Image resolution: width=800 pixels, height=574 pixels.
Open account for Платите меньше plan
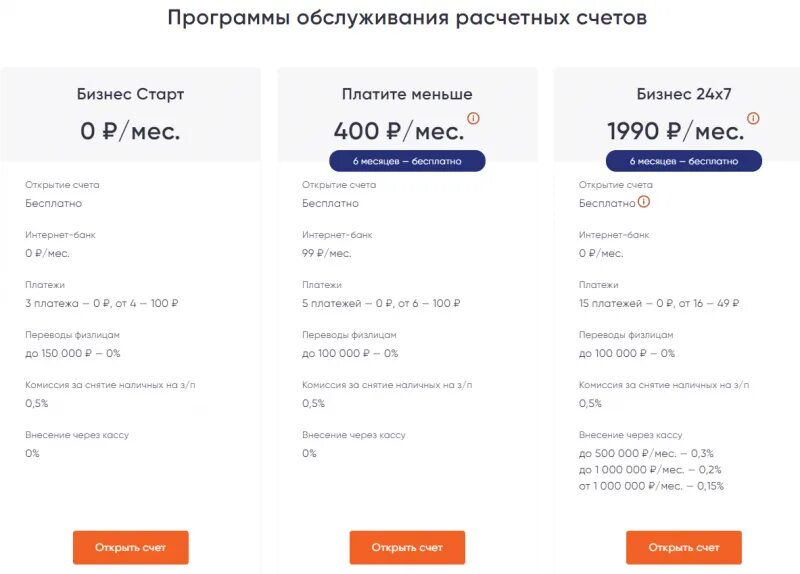[x=407, y=547]
